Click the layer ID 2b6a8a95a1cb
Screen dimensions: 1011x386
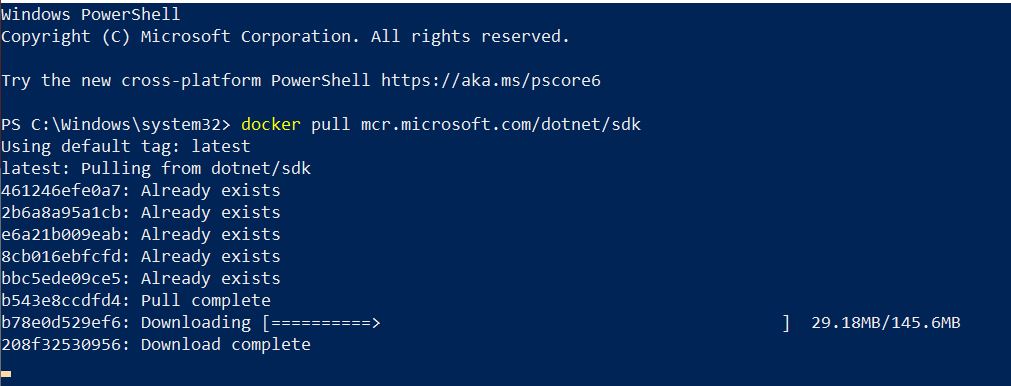(x=63, y=213)
